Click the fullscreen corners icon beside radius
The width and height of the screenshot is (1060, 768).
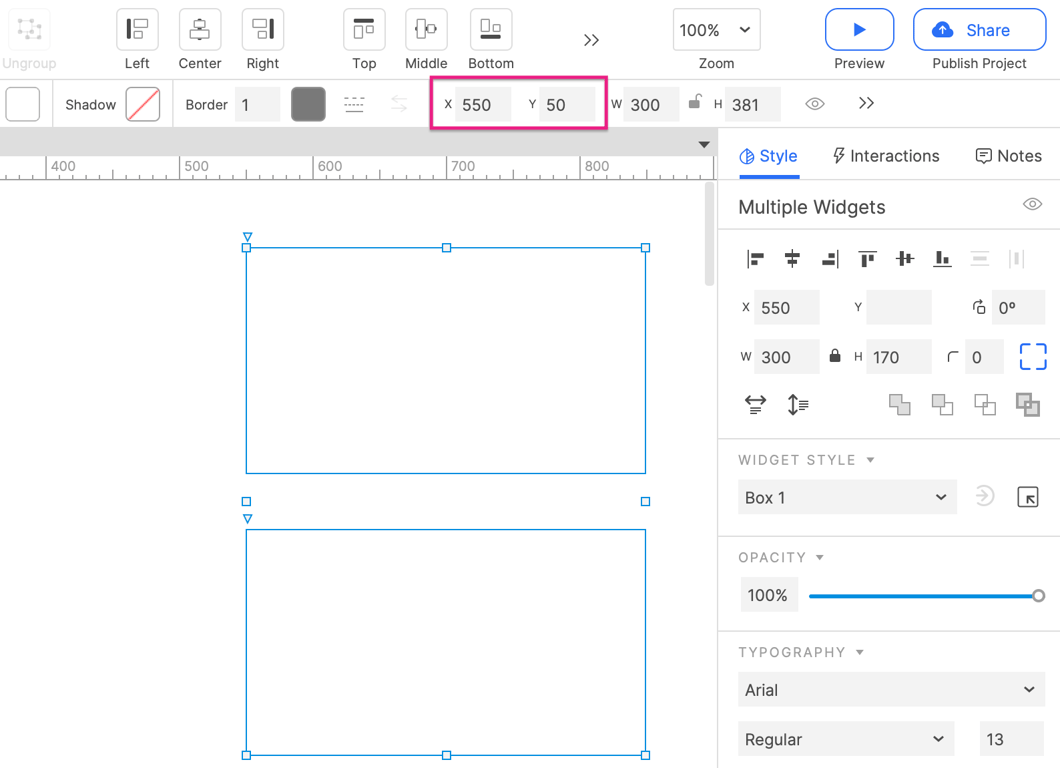(x=1032, y=357)
